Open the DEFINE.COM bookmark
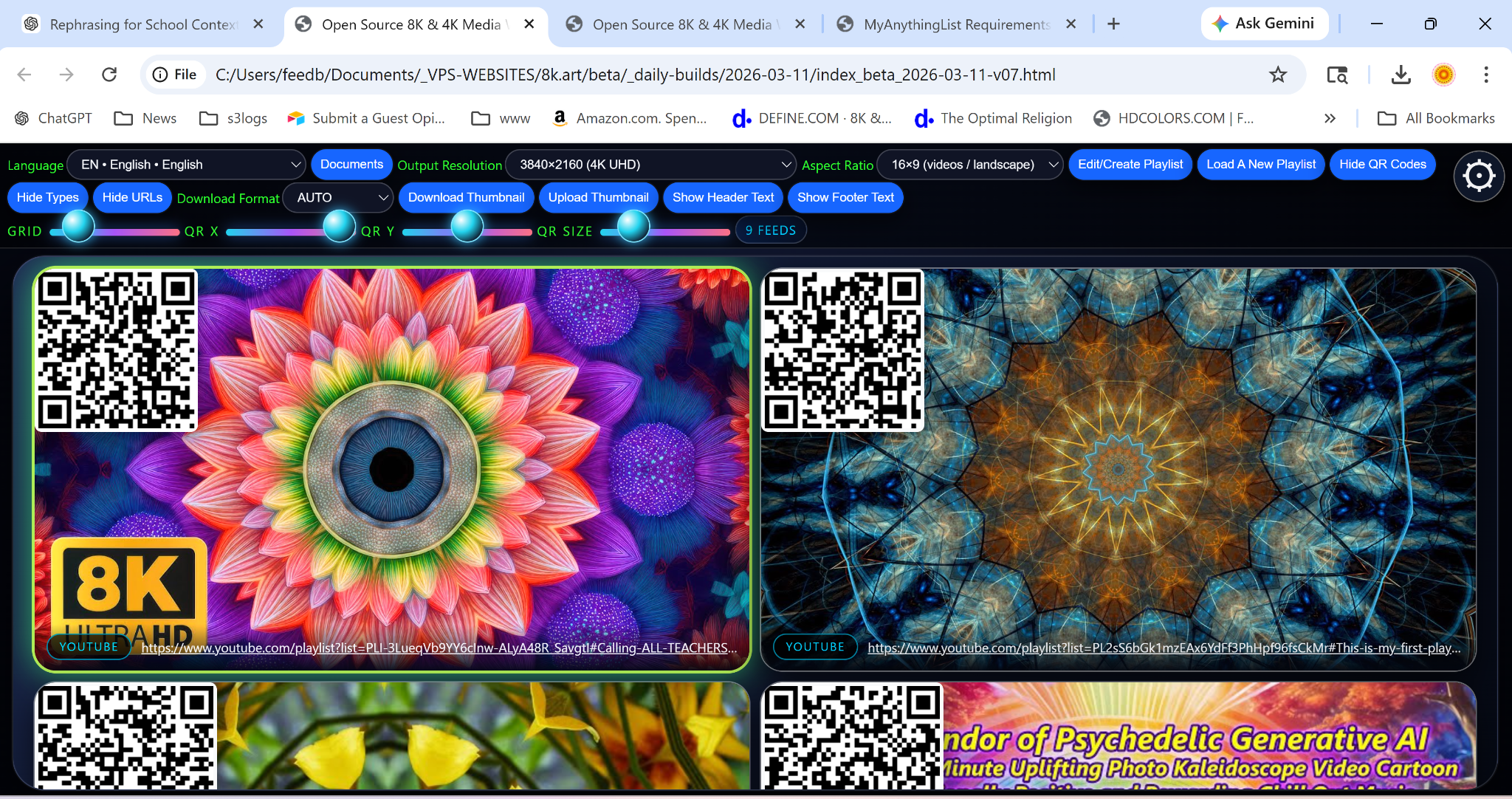The width and height of the screenshot is (1512, 799). pos(811,118)
